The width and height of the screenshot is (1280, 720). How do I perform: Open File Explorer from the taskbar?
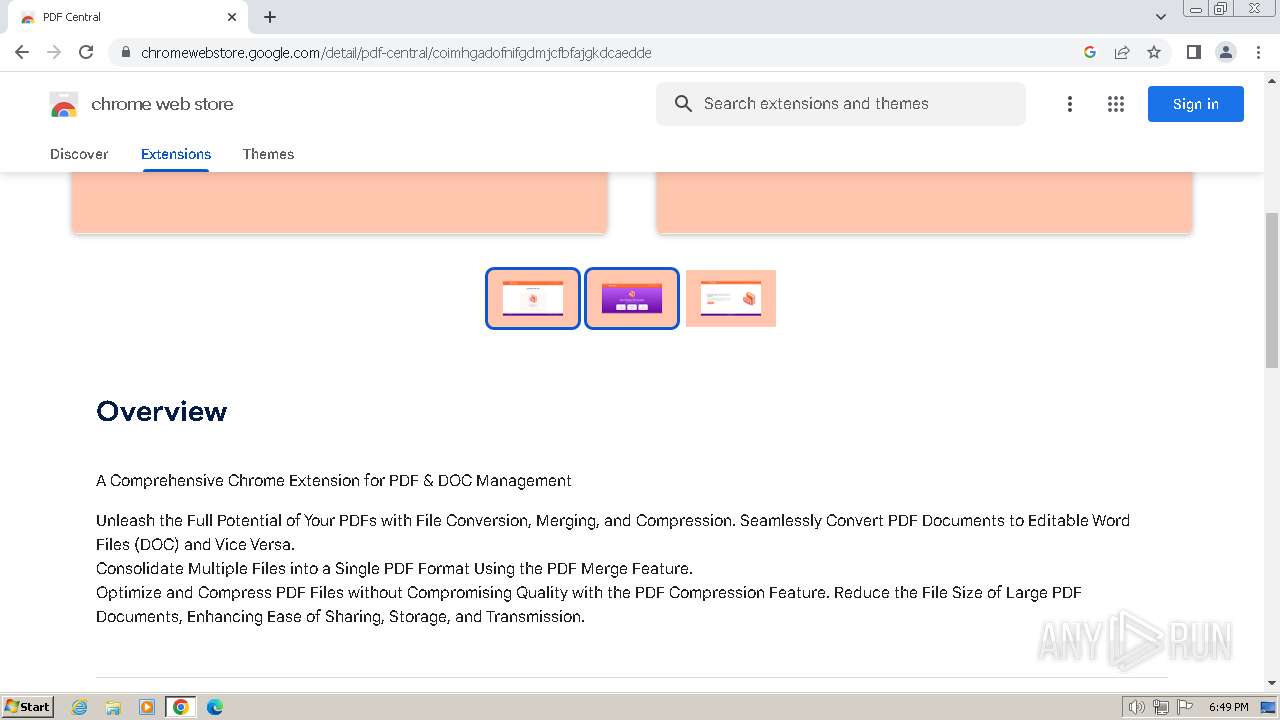coord(113,707)
